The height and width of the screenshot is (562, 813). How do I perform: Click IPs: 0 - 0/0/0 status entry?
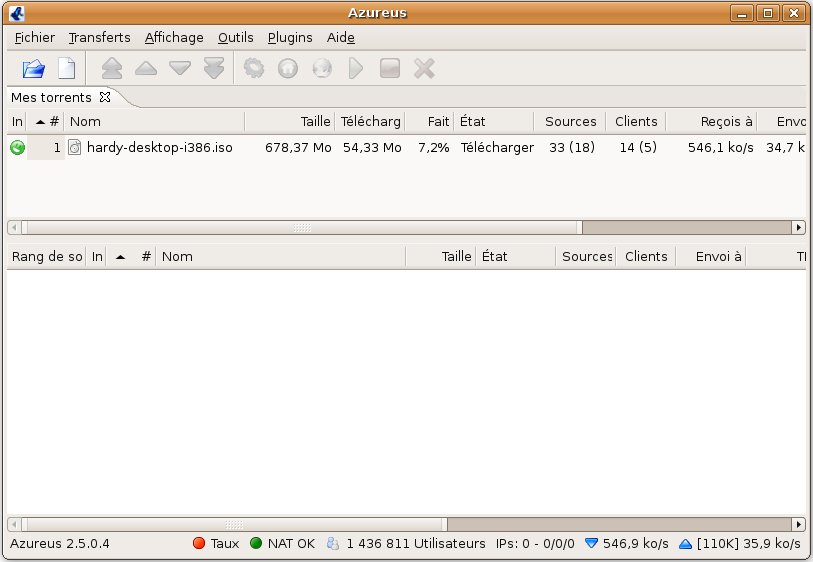[535, 543]
